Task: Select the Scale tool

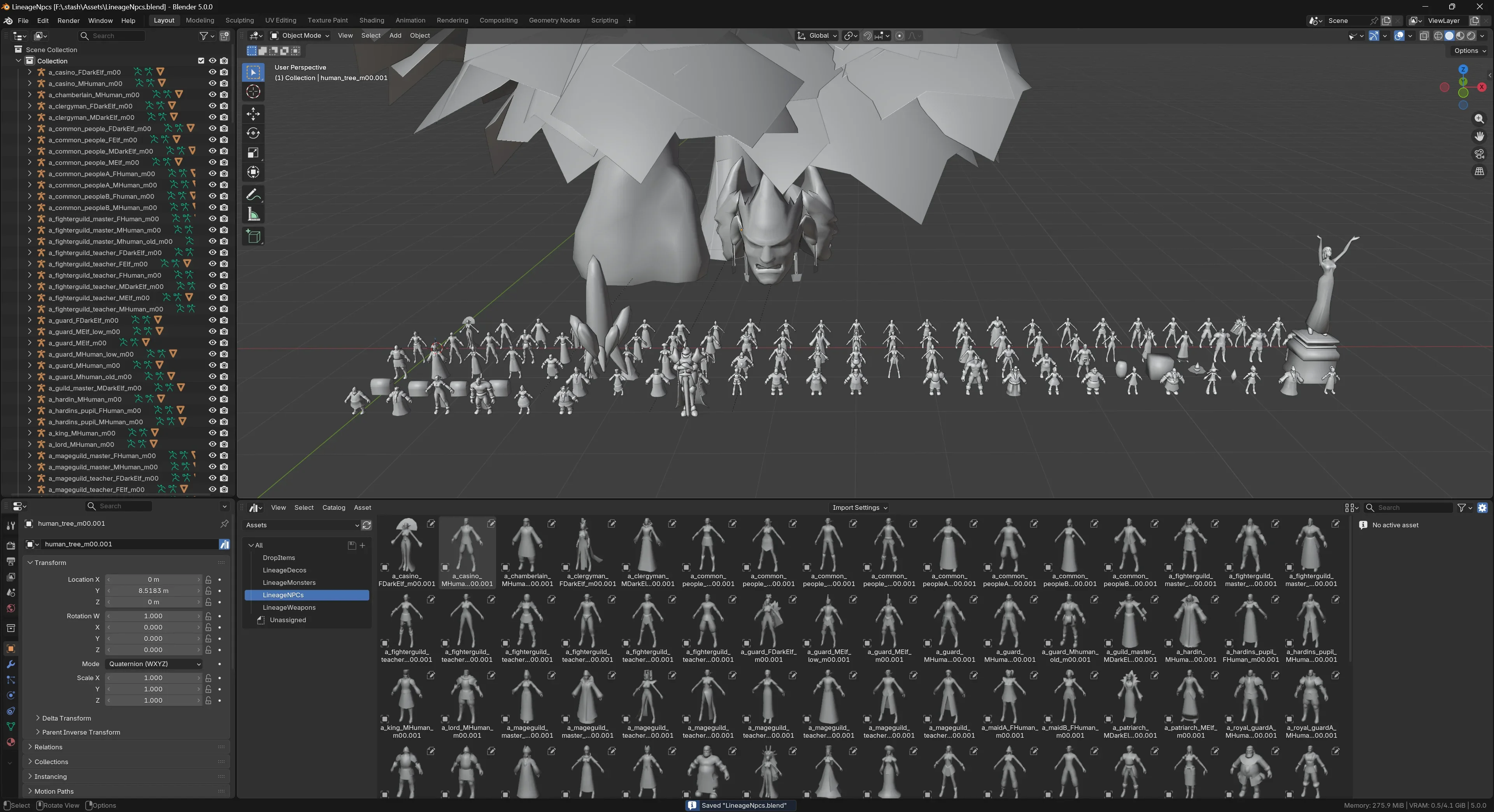Action: 253,152
